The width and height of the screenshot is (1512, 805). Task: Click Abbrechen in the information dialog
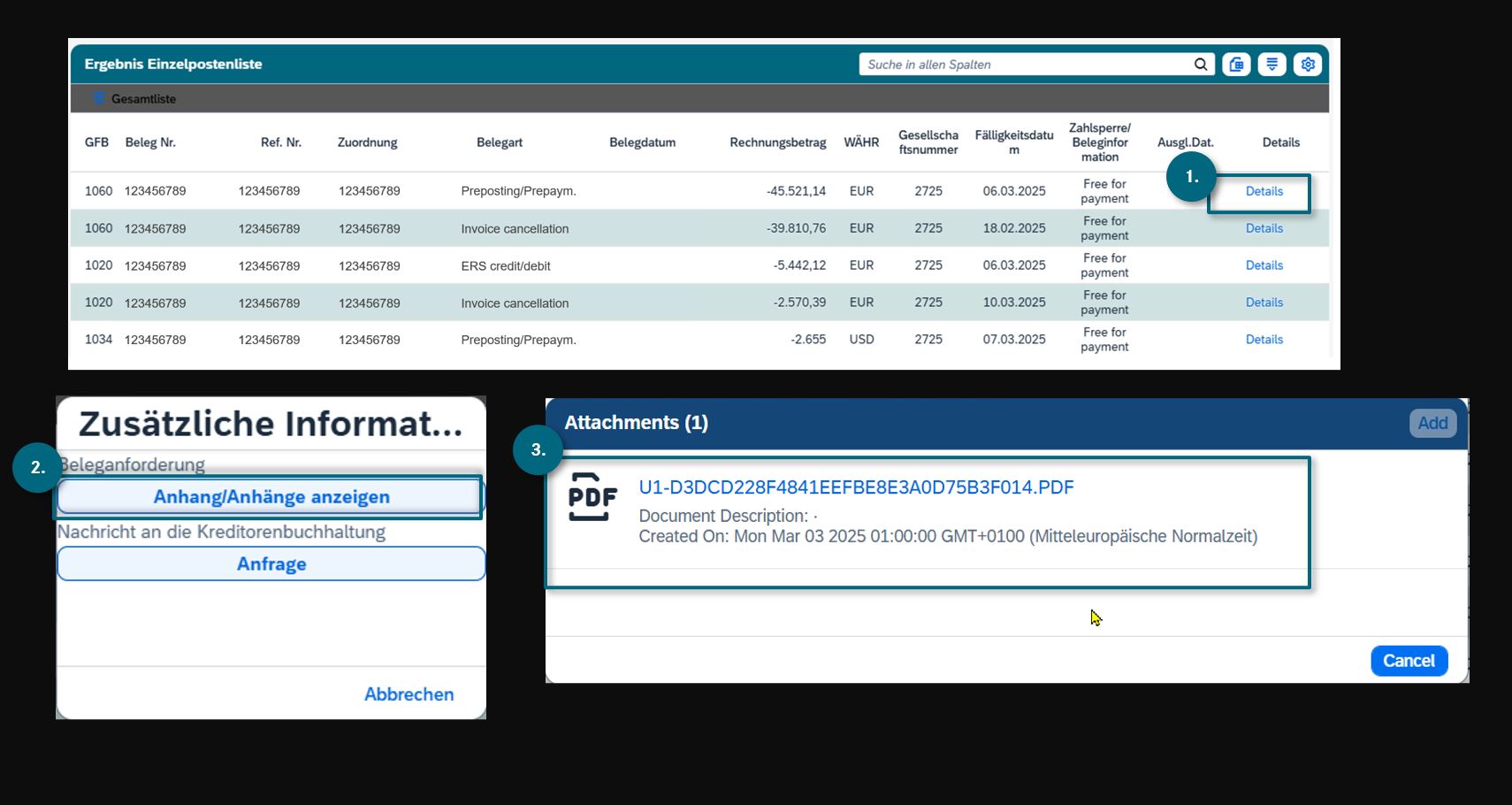[409, 694]
